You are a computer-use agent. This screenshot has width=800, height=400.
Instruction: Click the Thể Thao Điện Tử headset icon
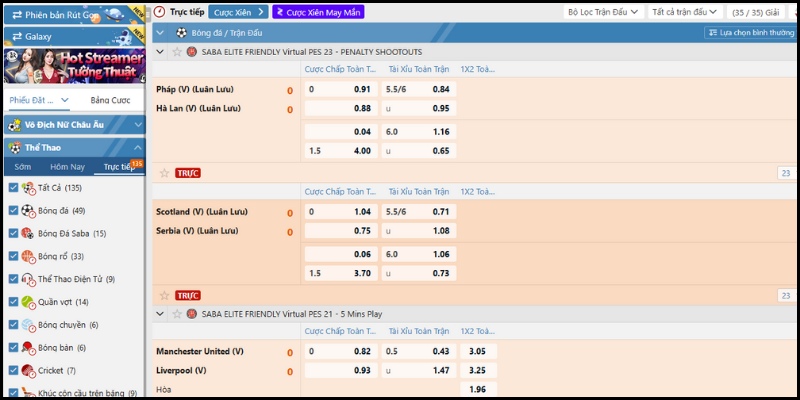(x=28, y=279)
